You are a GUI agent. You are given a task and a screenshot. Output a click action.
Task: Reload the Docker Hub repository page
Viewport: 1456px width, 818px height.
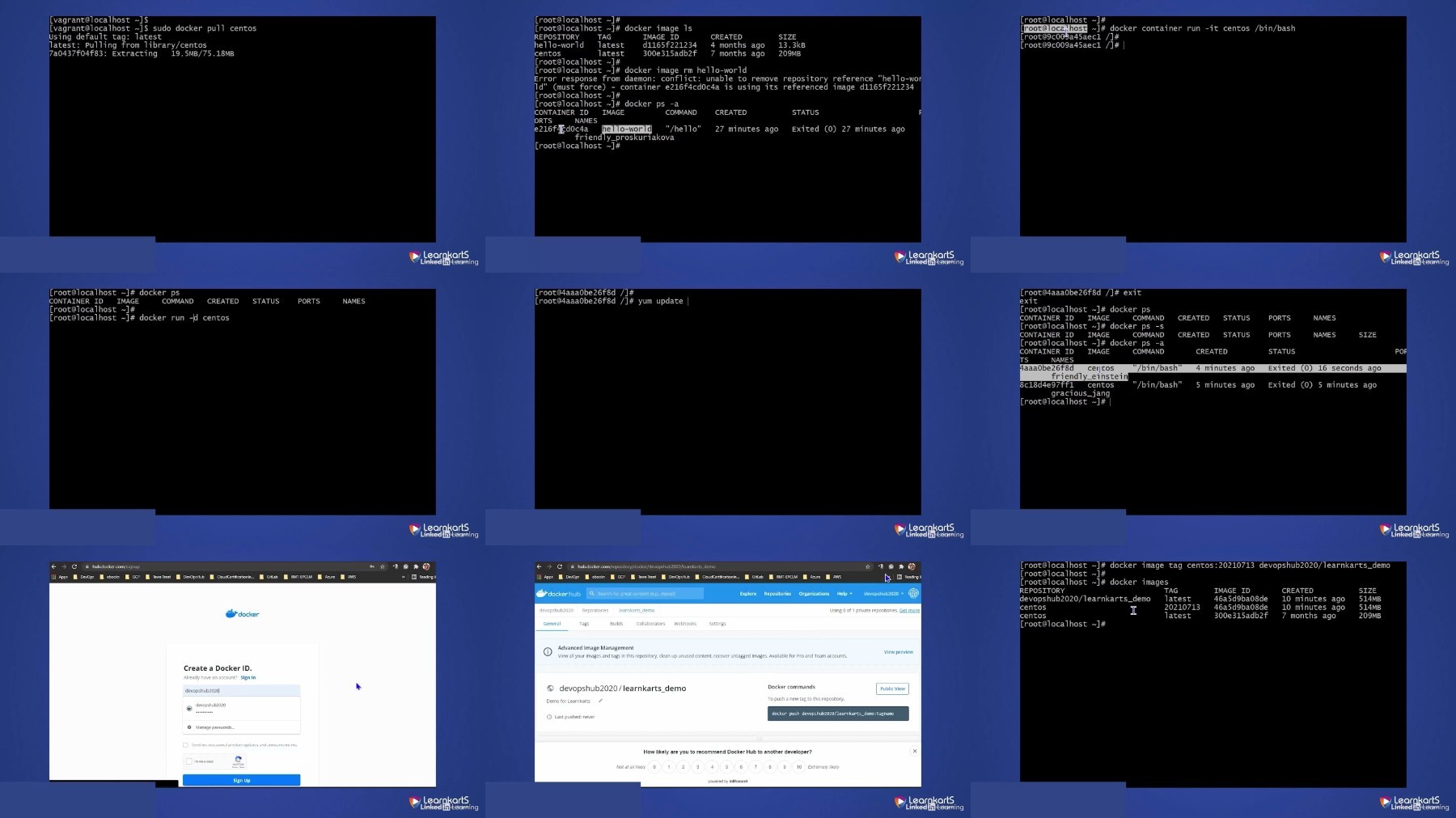(x=560, y=566)
